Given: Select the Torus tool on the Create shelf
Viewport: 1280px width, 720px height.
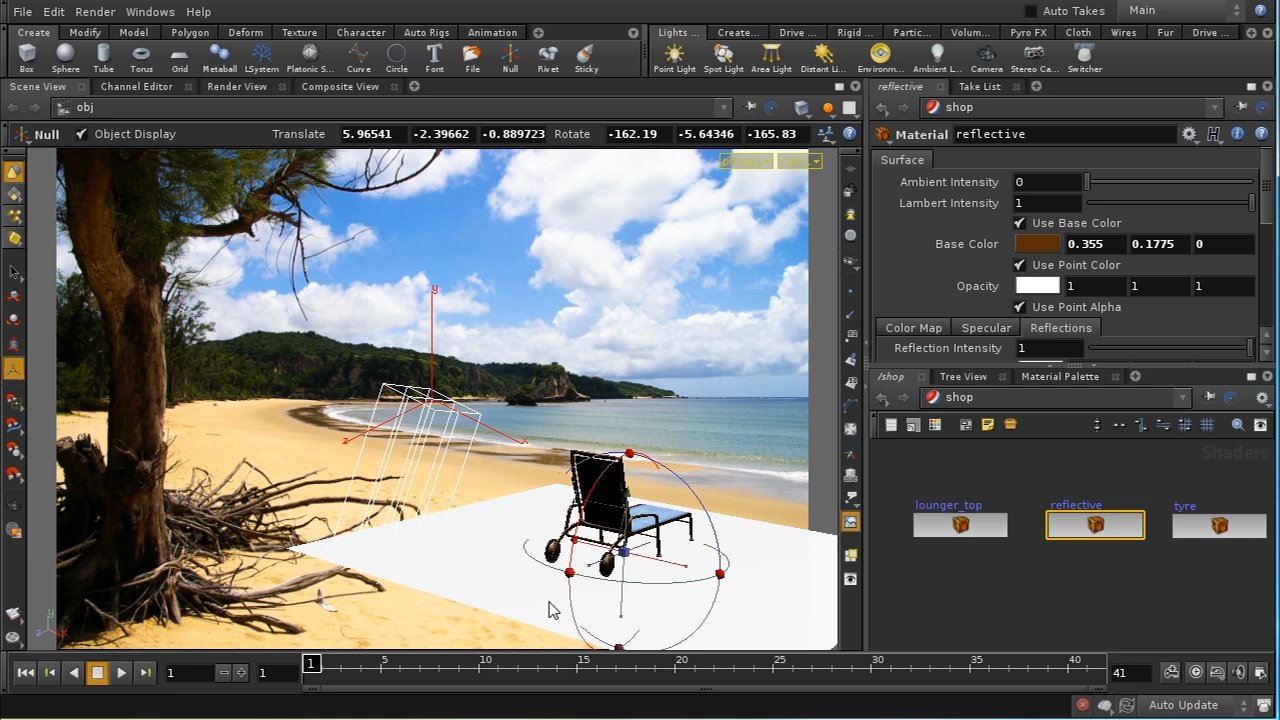Looking at the screenshot, I should click(141, 57).
